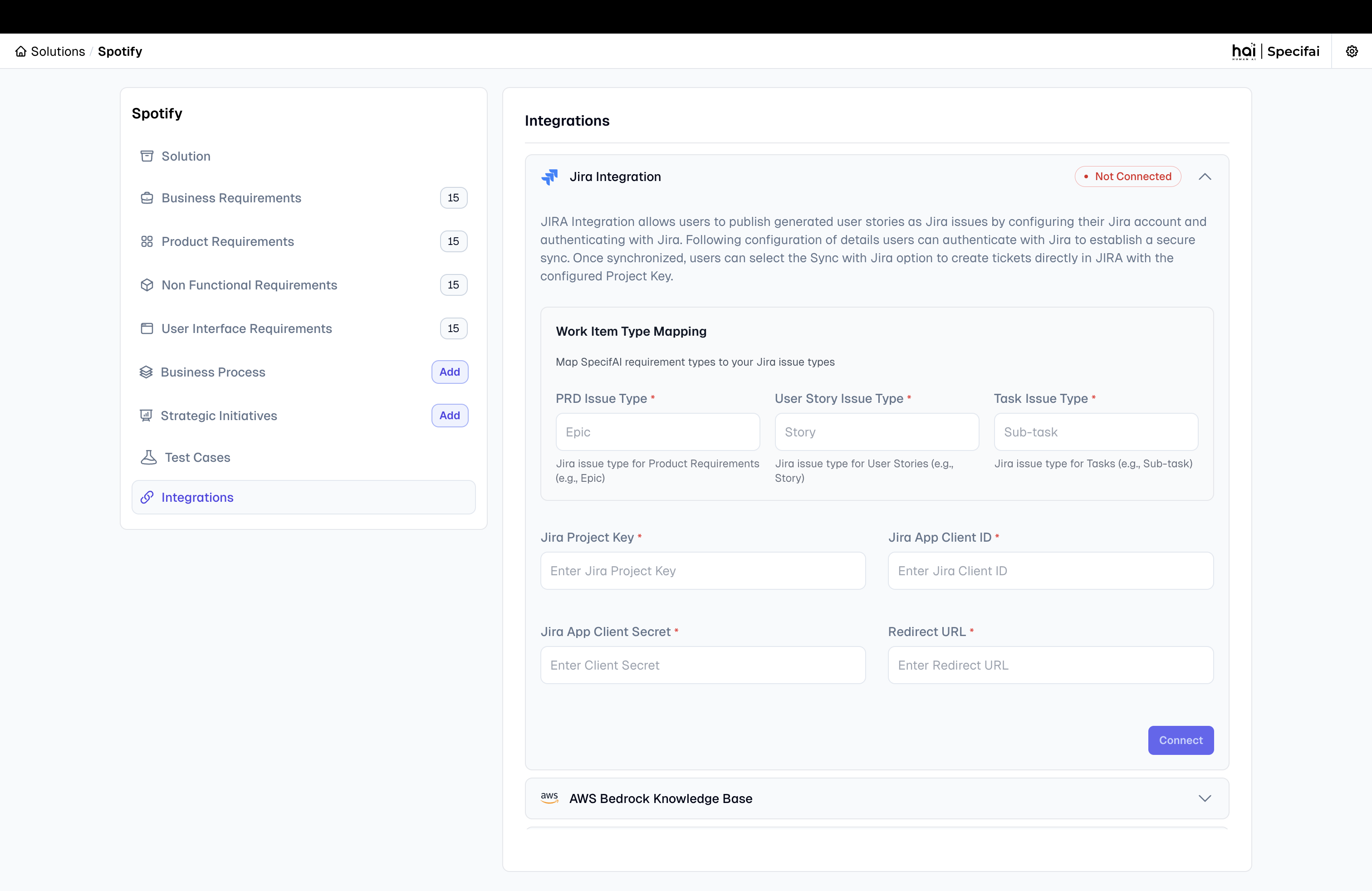Screen dimensions: 1372x891
Task: Click the AWS Bedrock Knowledge Base title
Action: 661,798
